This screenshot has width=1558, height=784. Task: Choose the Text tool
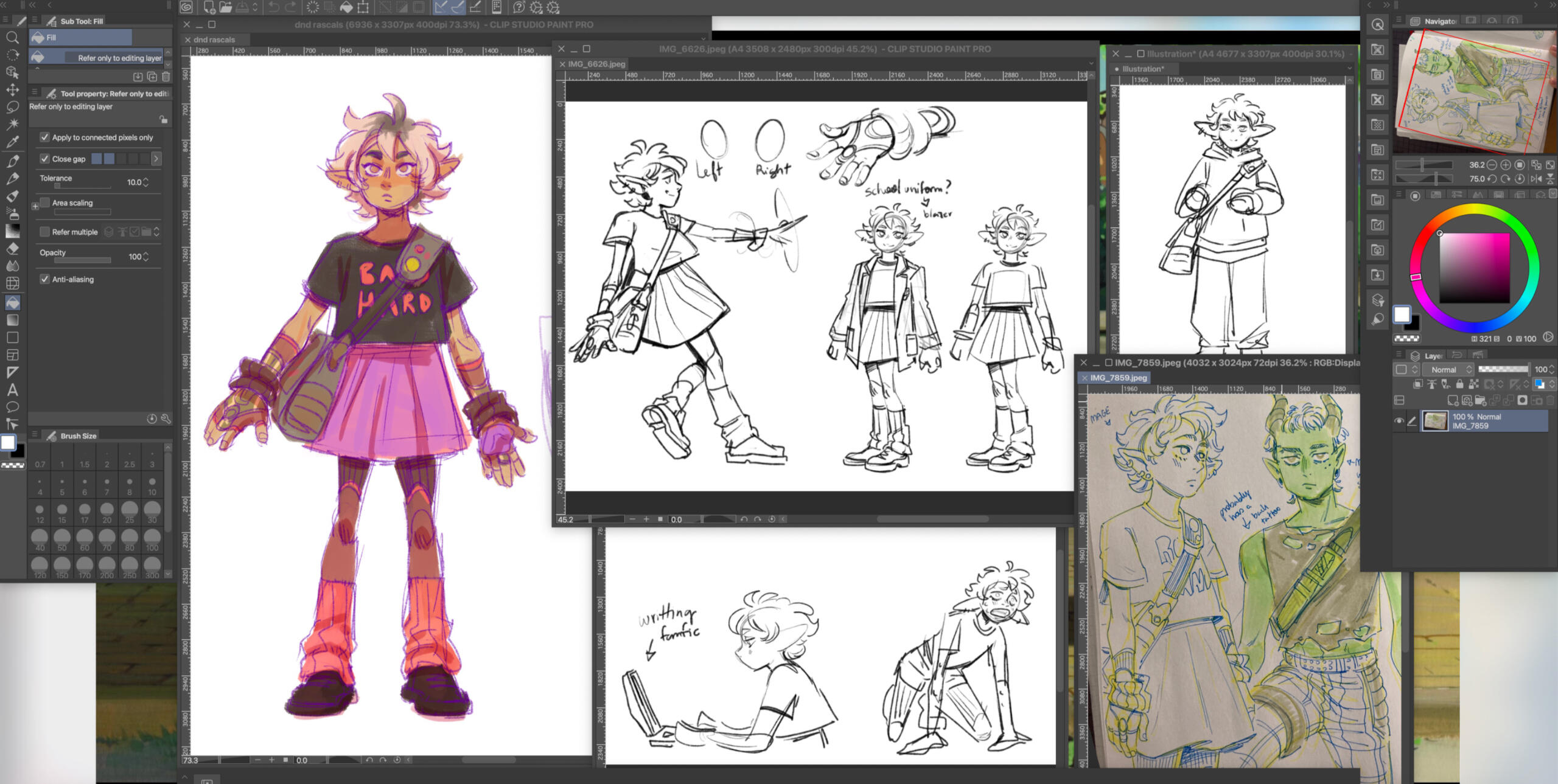12,390
